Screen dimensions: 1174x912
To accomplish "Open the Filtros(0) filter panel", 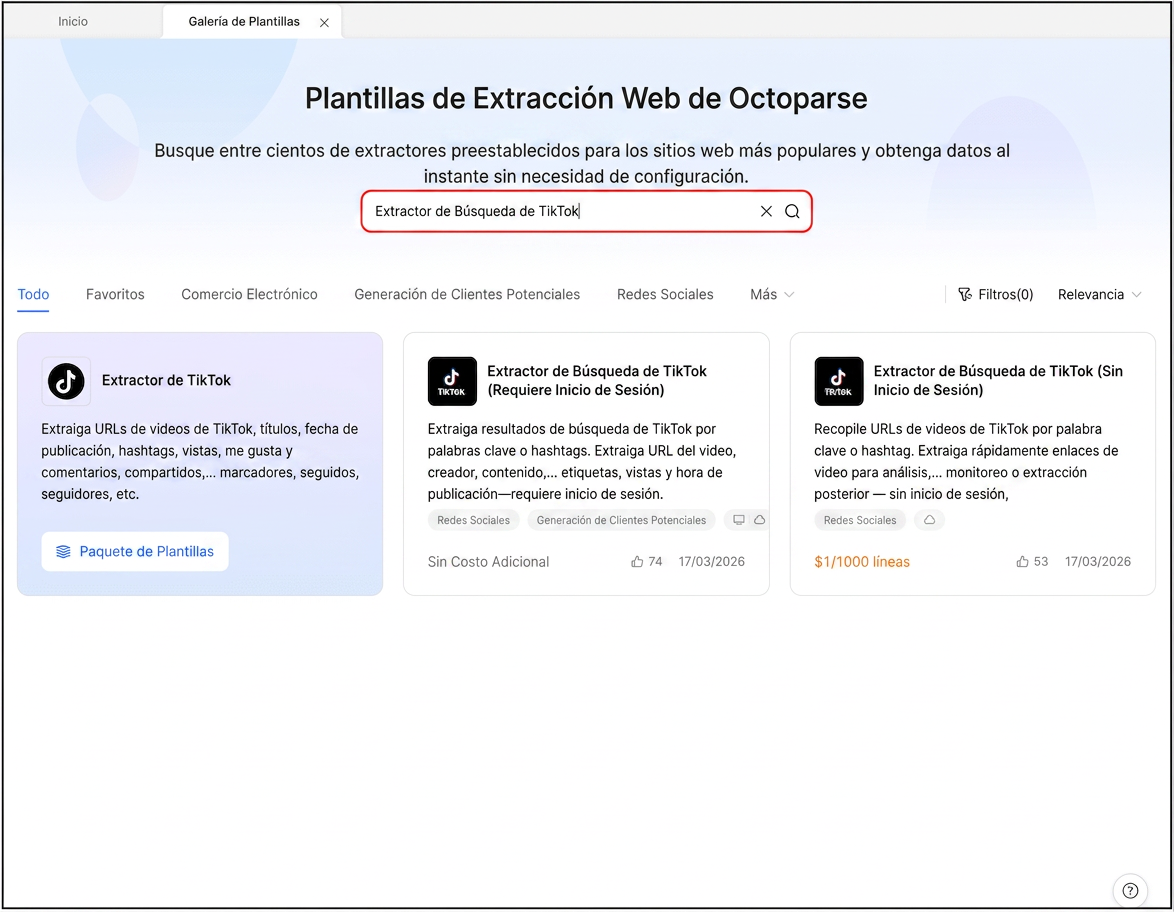I will point(996,294).
